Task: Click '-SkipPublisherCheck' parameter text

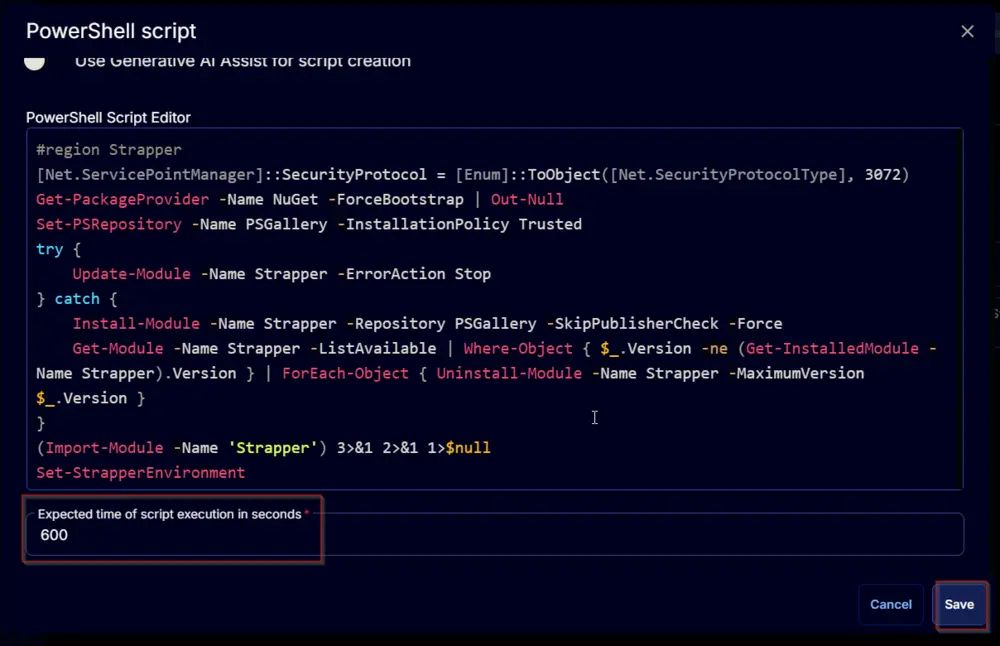Action: 632,324
